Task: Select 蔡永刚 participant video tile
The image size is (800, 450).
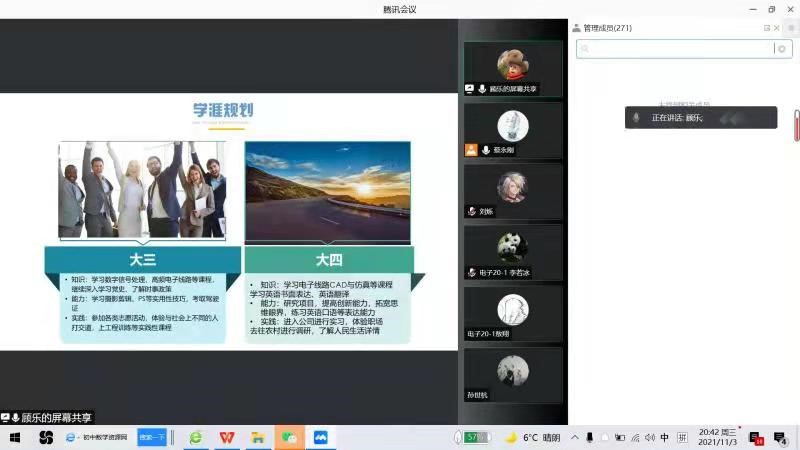Action: [x=513, y=130]
